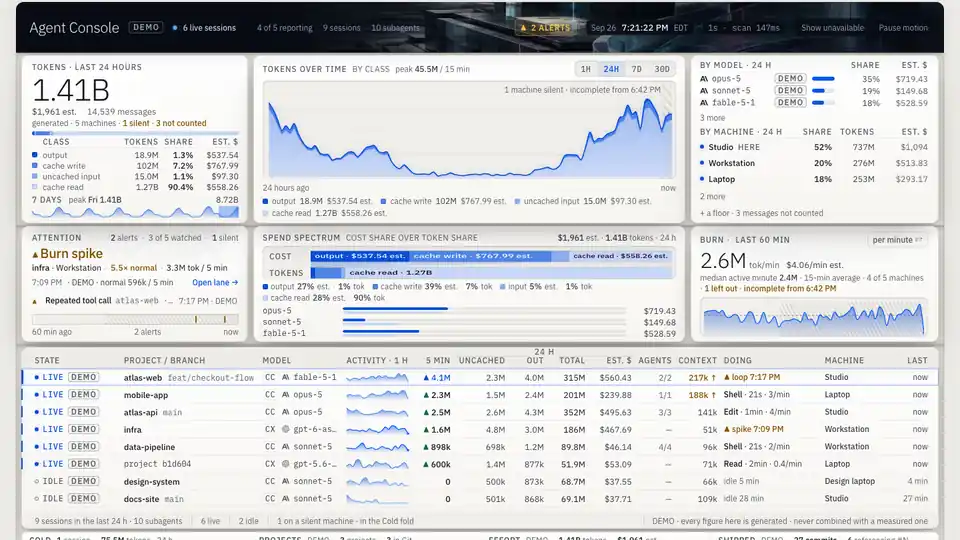Select the 24H time range tab
Viewport: 960px width, 540px height.
pyautogui.click(x=611, y=69)
